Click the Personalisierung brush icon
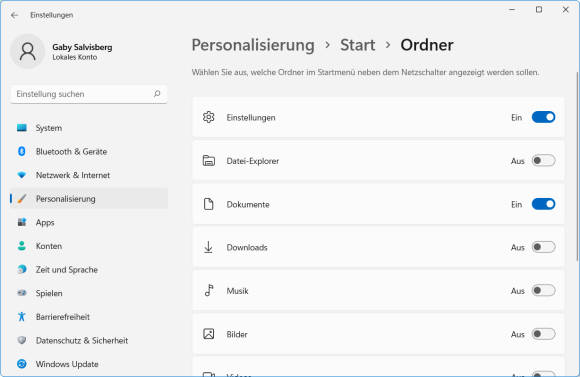Viewport: 580px width, 377px height. point(22,199)
